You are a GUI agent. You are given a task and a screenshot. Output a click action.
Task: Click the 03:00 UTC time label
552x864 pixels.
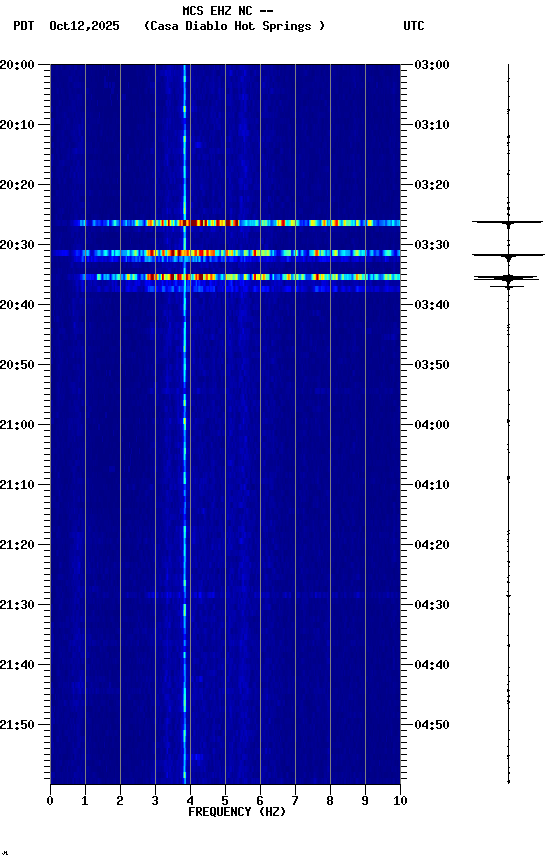(432, 64)
